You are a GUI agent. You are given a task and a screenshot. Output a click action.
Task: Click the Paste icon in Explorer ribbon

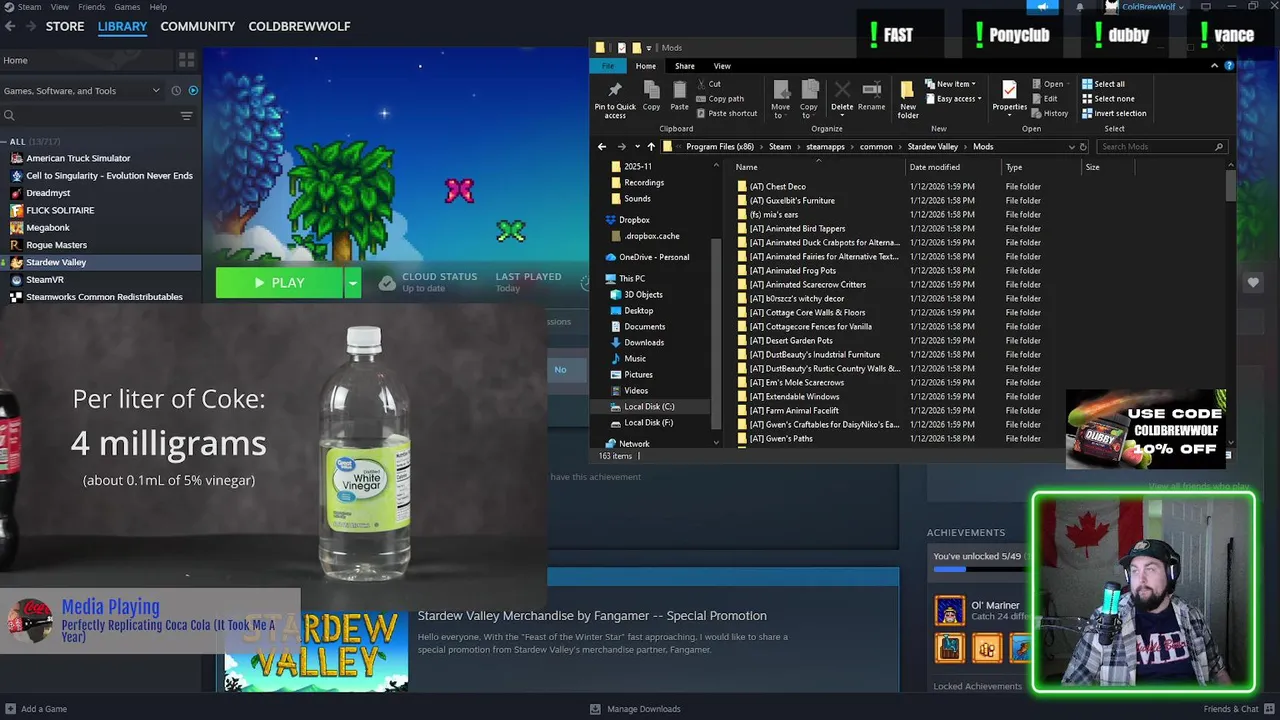(679, 95)
